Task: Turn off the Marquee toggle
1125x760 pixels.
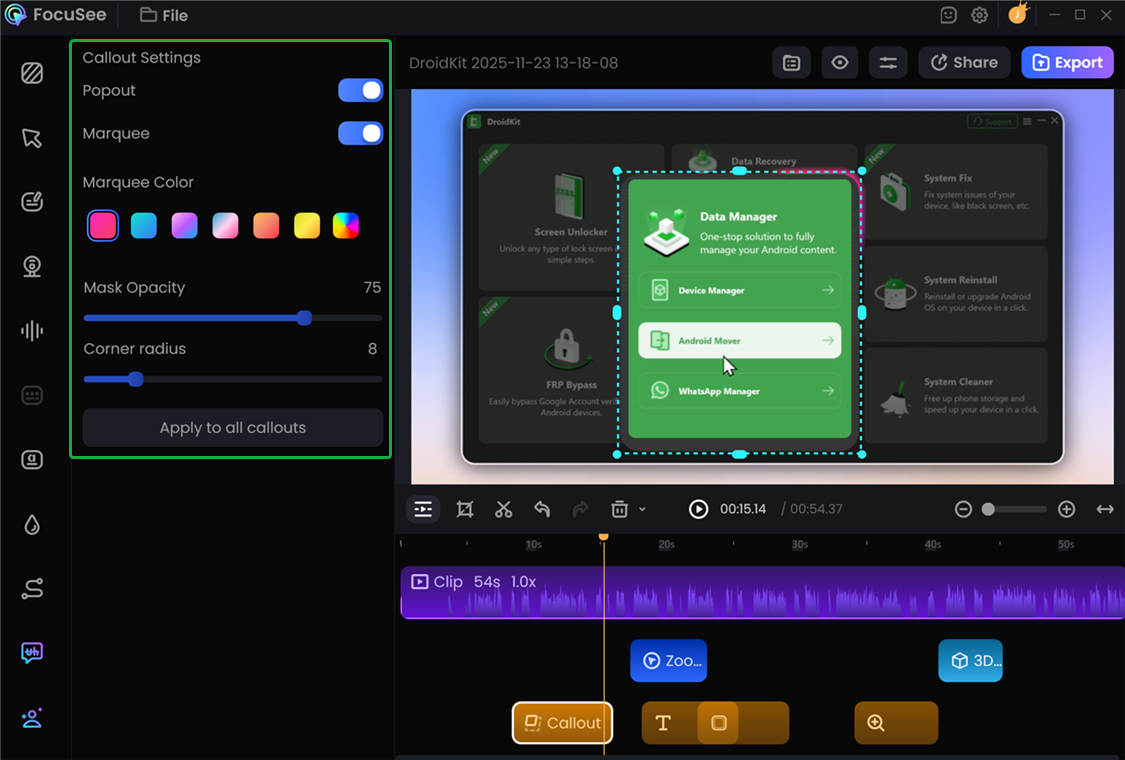Action: click(360, 133)
